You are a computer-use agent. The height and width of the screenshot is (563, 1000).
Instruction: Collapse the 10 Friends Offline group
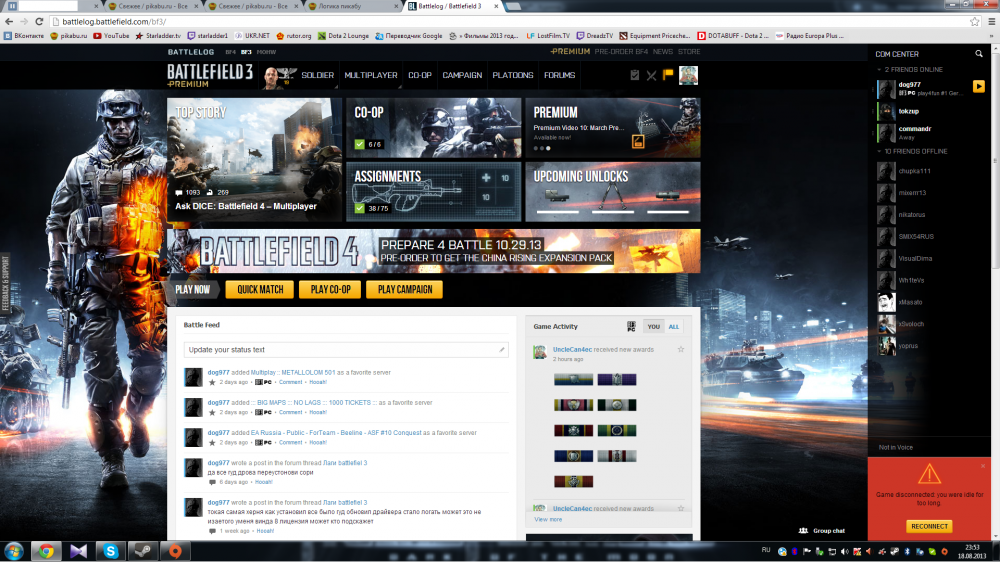[x=879, y=151]
